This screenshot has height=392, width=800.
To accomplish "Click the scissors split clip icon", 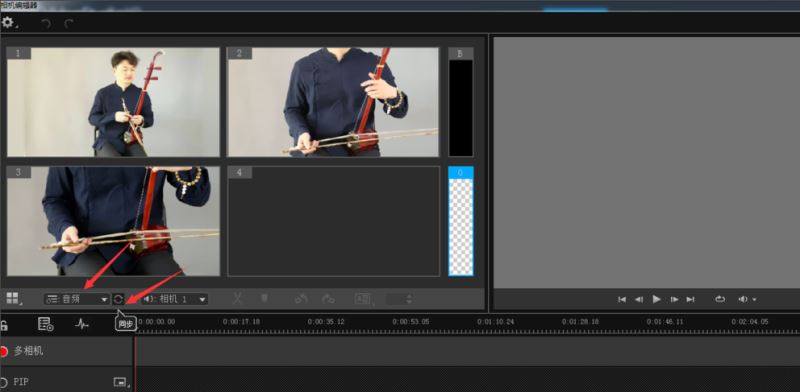I will 238,299.
